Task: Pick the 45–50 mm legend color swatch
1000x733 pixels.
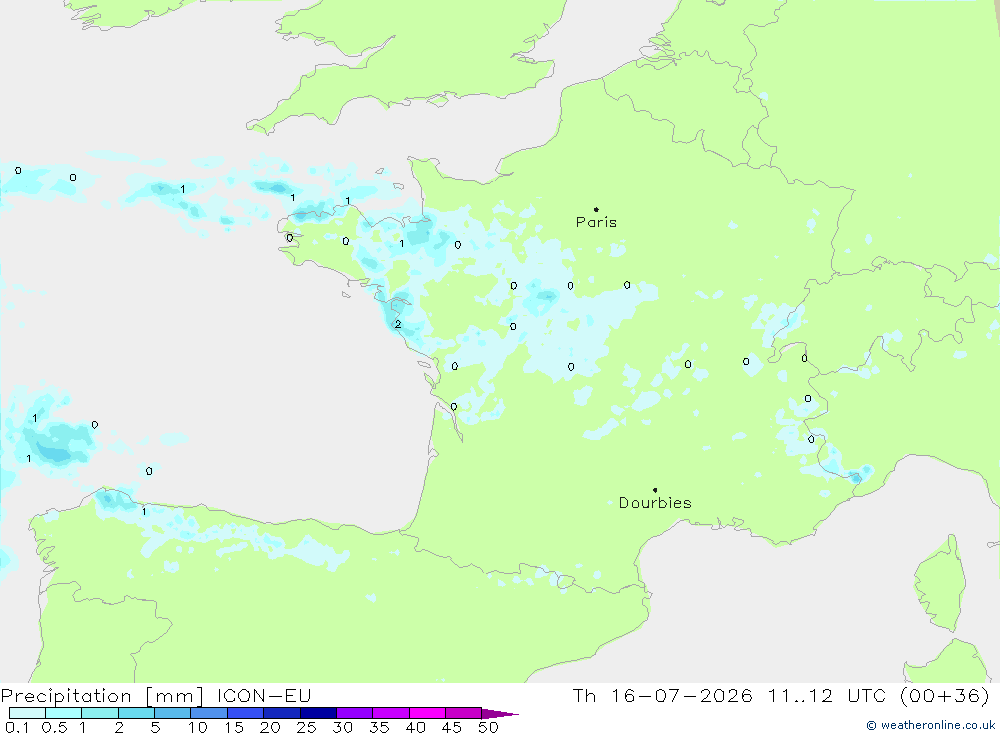Action: (464, 713)
